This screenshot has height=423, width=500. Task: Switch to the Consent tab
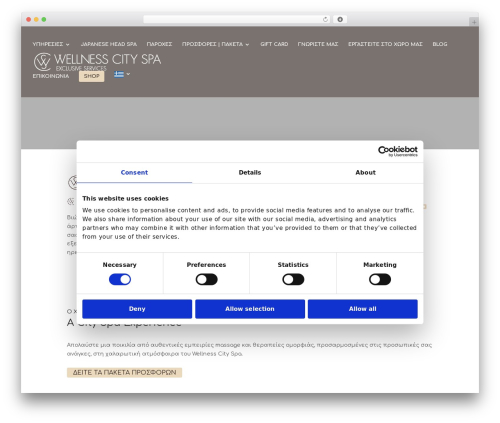[134, 173]
